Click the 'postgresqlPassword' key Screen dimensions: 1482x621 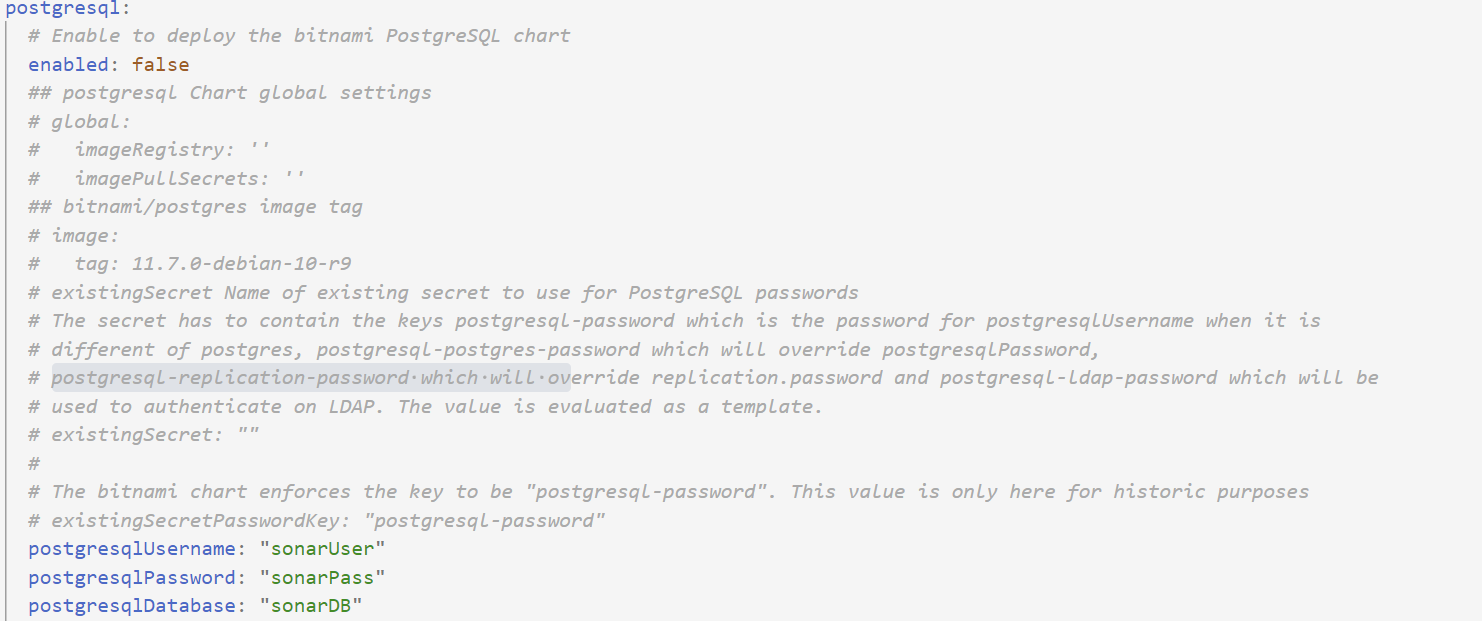(x=132, y=578)
